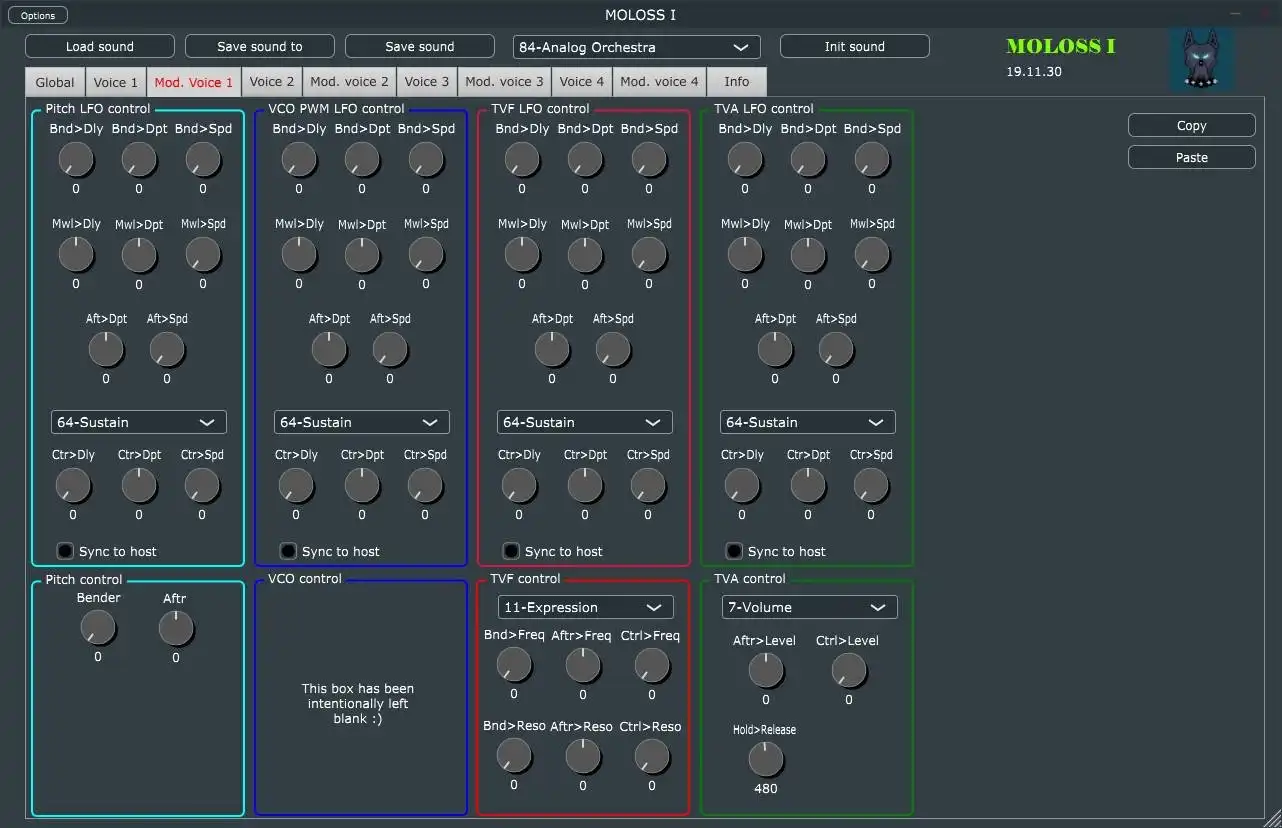Enable Sync to host in Pitch LFO control
The image size is (1282, 828).
point(66,551)
